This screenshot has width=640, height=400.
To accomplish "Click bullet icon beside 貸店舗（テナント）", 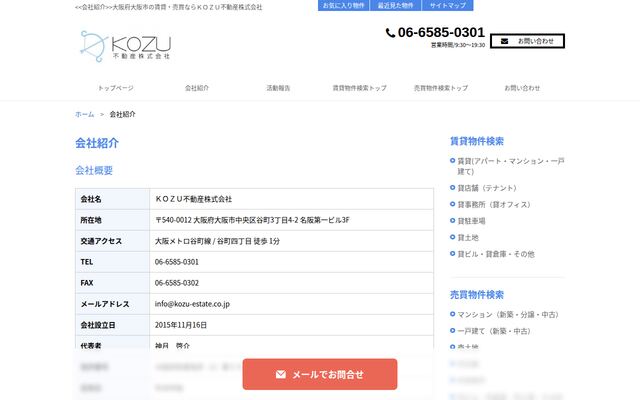I will 452,188.
